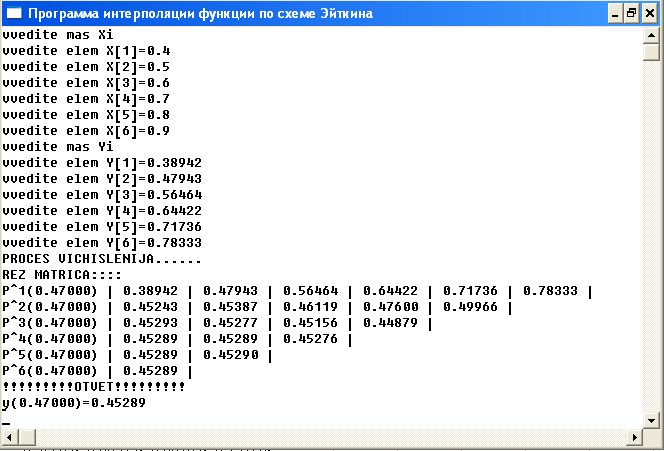Click the row label 'P^2(0.47000)'

point(50,307)
